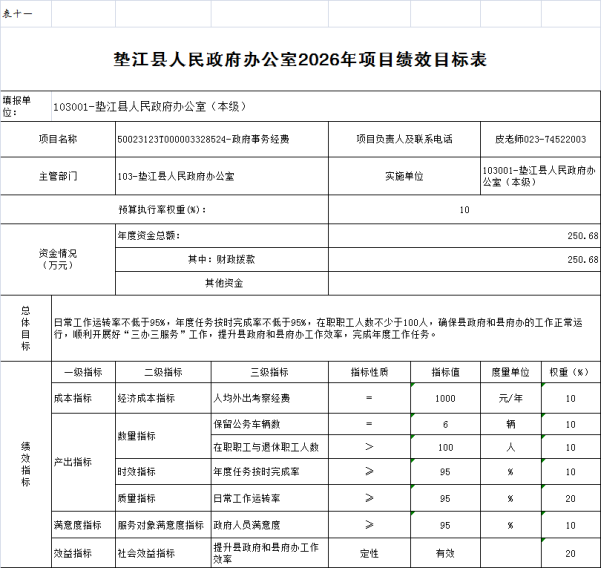
Task: Click the contact phone 皮老师023-74522003 cell
Action: click(x=541, y=139)
